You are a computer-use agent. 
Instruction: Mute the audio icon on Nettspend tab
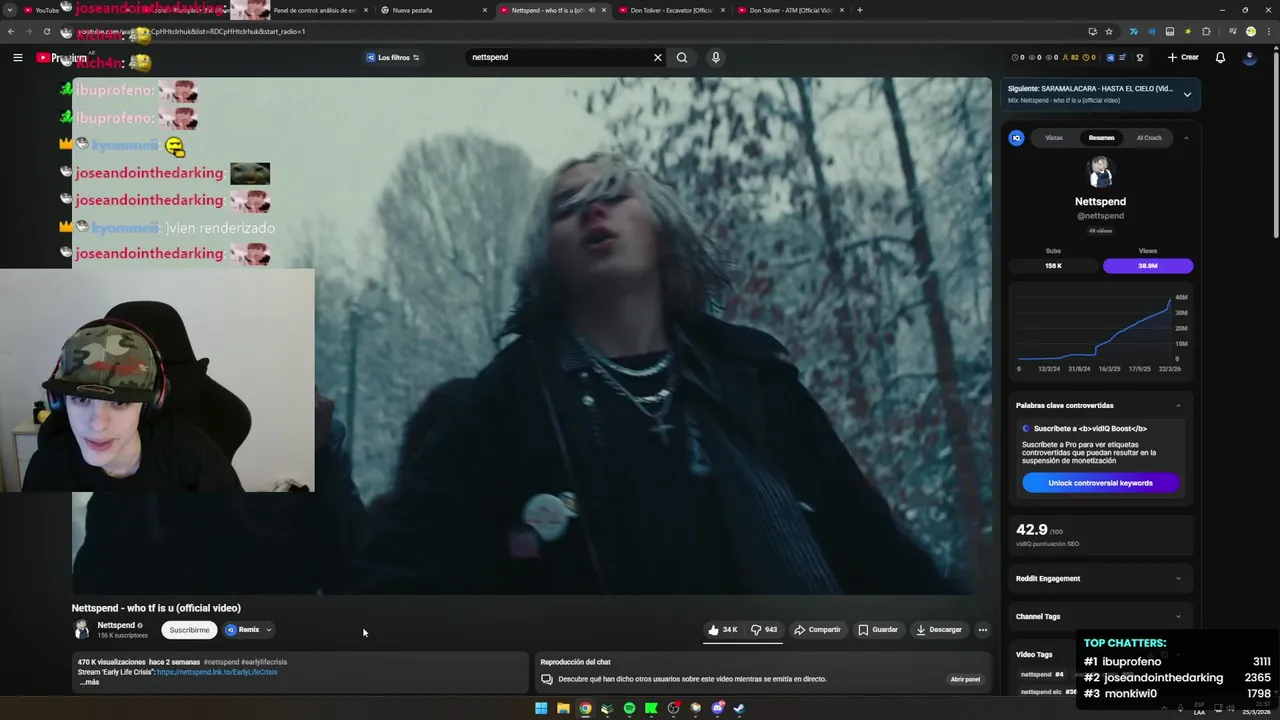click(x=591, y=10)
